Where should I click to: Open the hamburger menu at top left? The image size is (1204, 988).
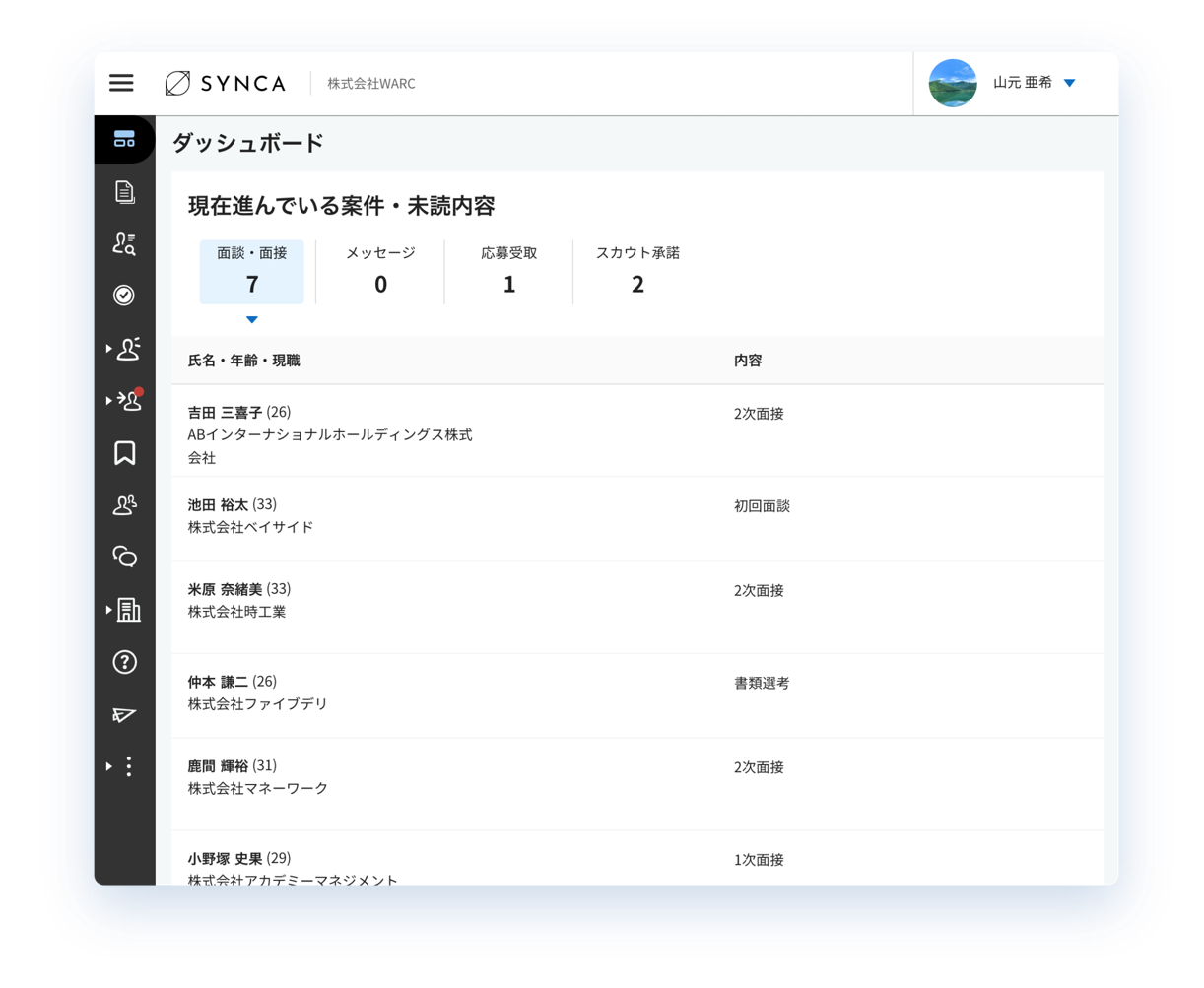tap(121, 83)
